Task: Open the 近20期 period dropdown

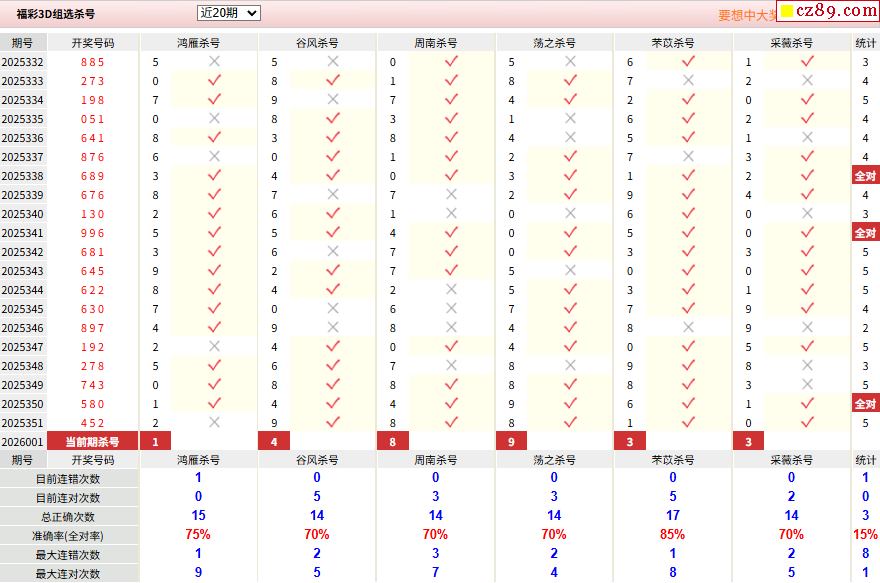Action: pos(228,13)
